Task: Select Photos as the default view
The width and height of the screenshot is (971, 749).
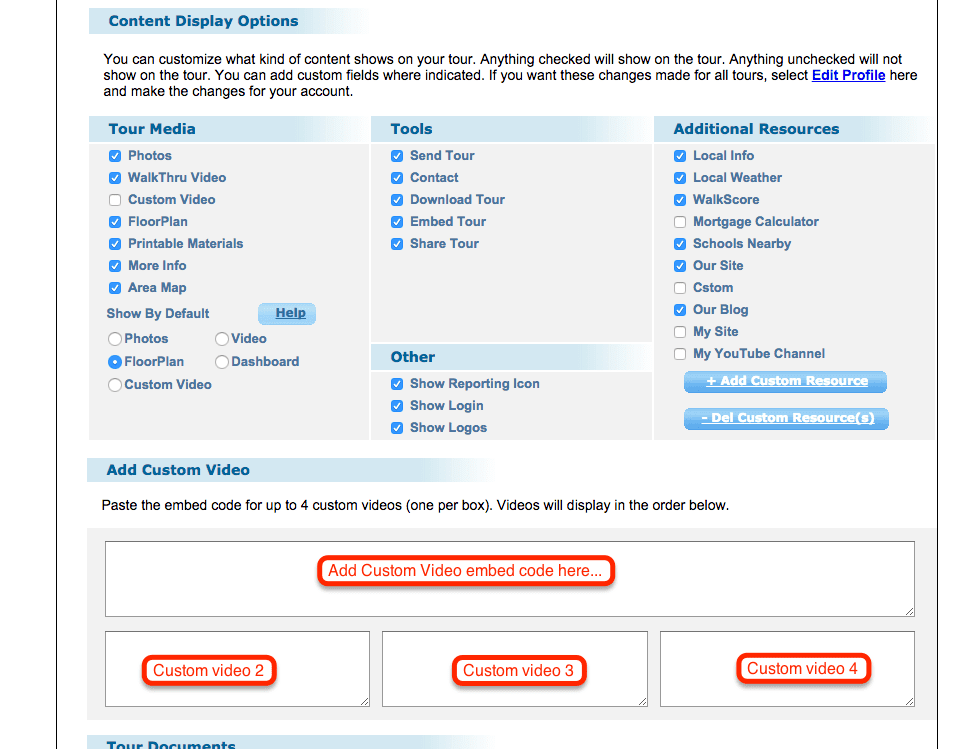Action: point(115,339)
